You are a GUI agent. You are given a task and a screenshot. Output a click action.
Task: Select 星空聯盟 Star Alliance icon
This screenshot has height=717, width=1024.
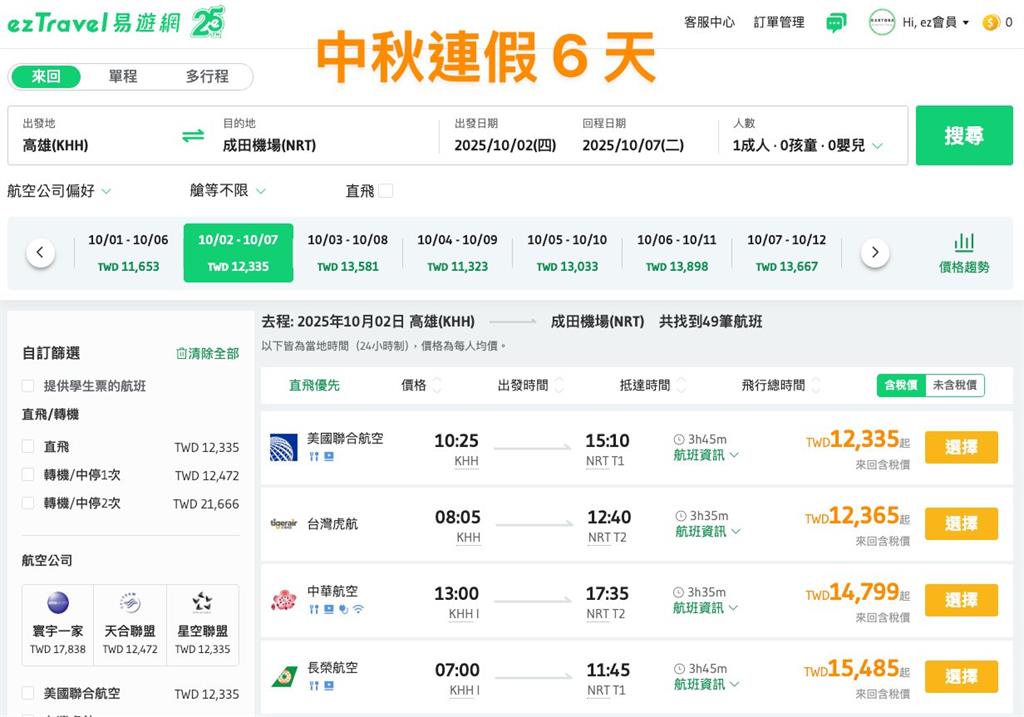202,603
